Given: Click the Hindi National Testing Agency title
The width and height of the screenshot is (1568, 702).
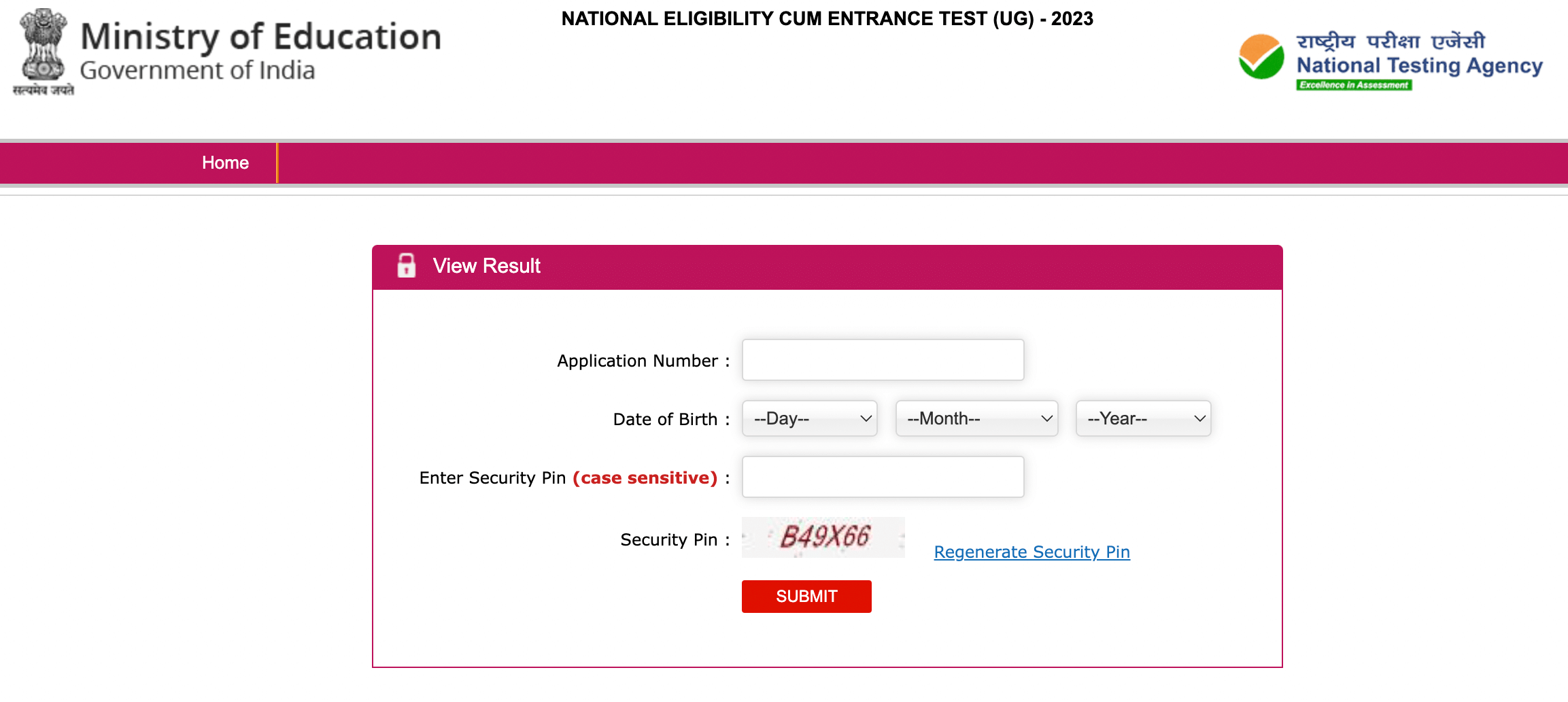Looking at the screenshot, I should pos(1391,41).
